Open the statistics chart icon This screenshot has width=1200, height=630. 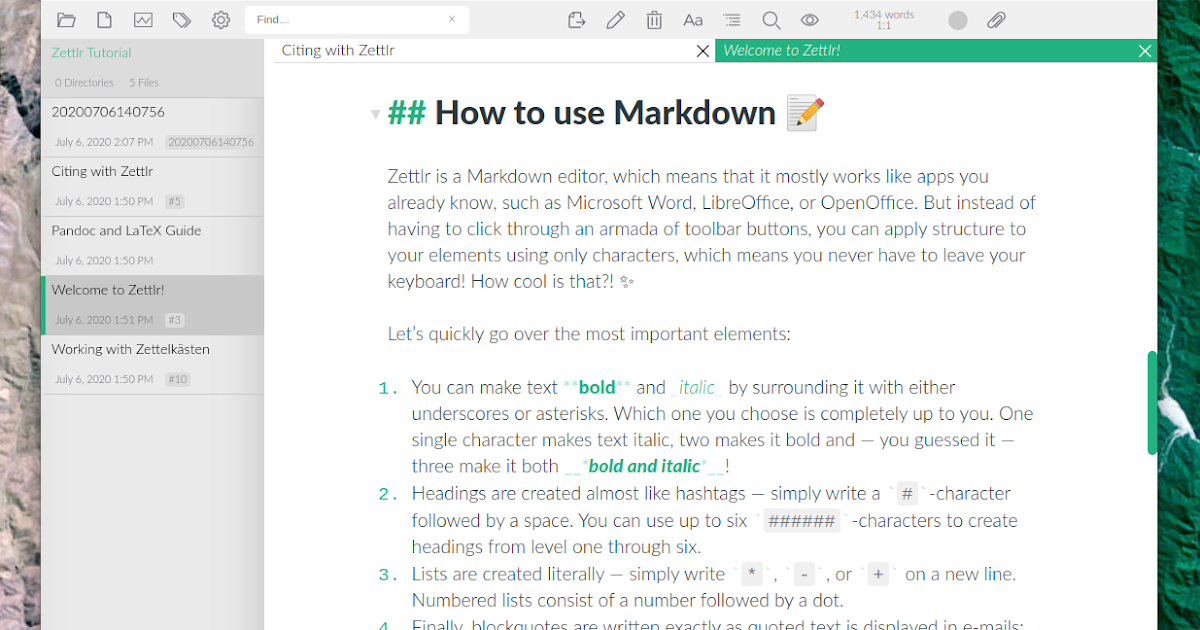pyautogui.click(x=143, y=20)
